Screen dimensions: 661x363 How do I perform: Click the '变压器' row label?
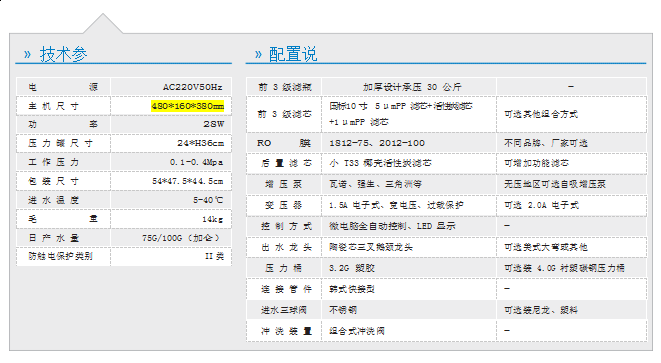283,205
